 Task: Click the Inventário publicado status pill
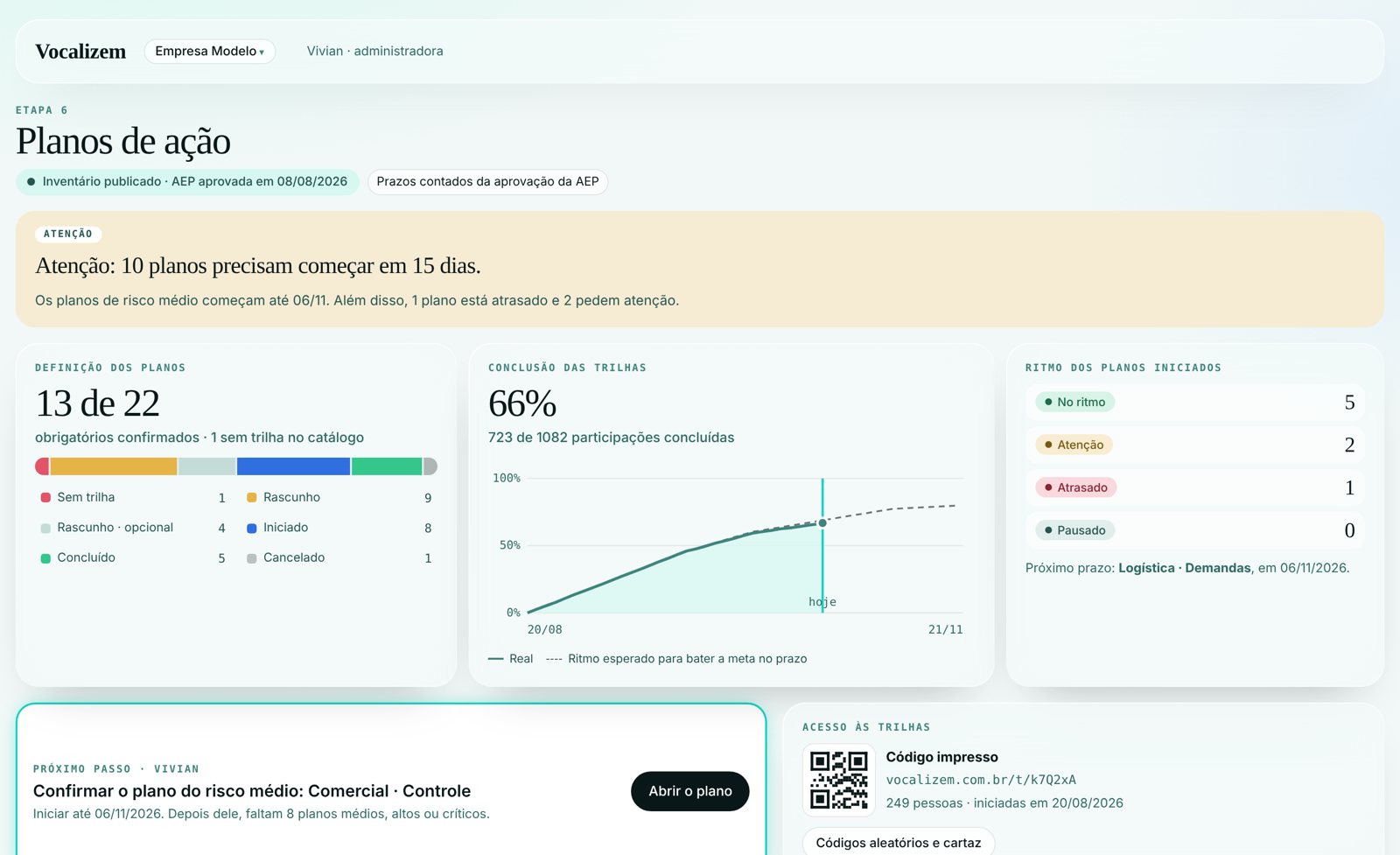pos(187,182)
